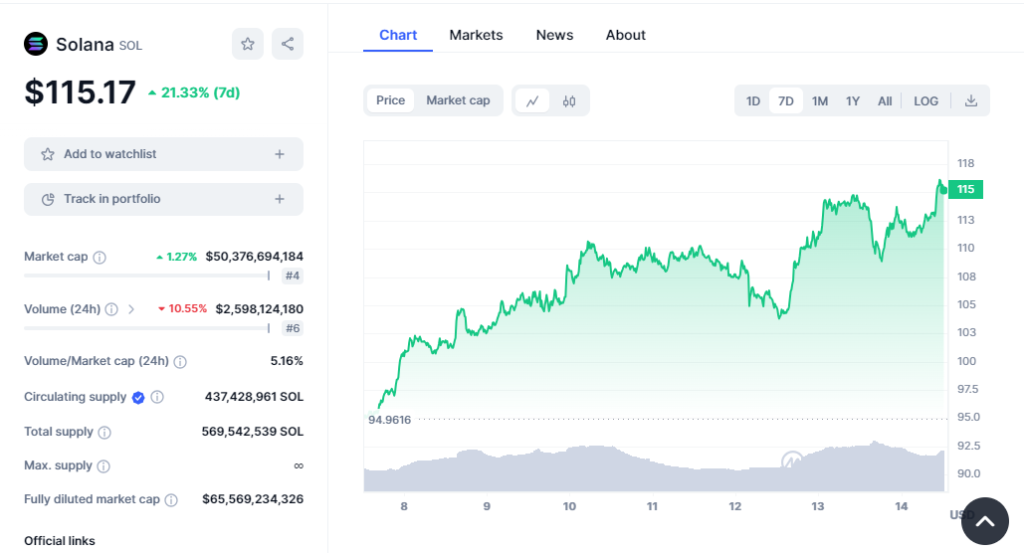The width and height of the screenshot is (1024, 553).
Task: Click the Circulating supply info icon
Action: 157,397
